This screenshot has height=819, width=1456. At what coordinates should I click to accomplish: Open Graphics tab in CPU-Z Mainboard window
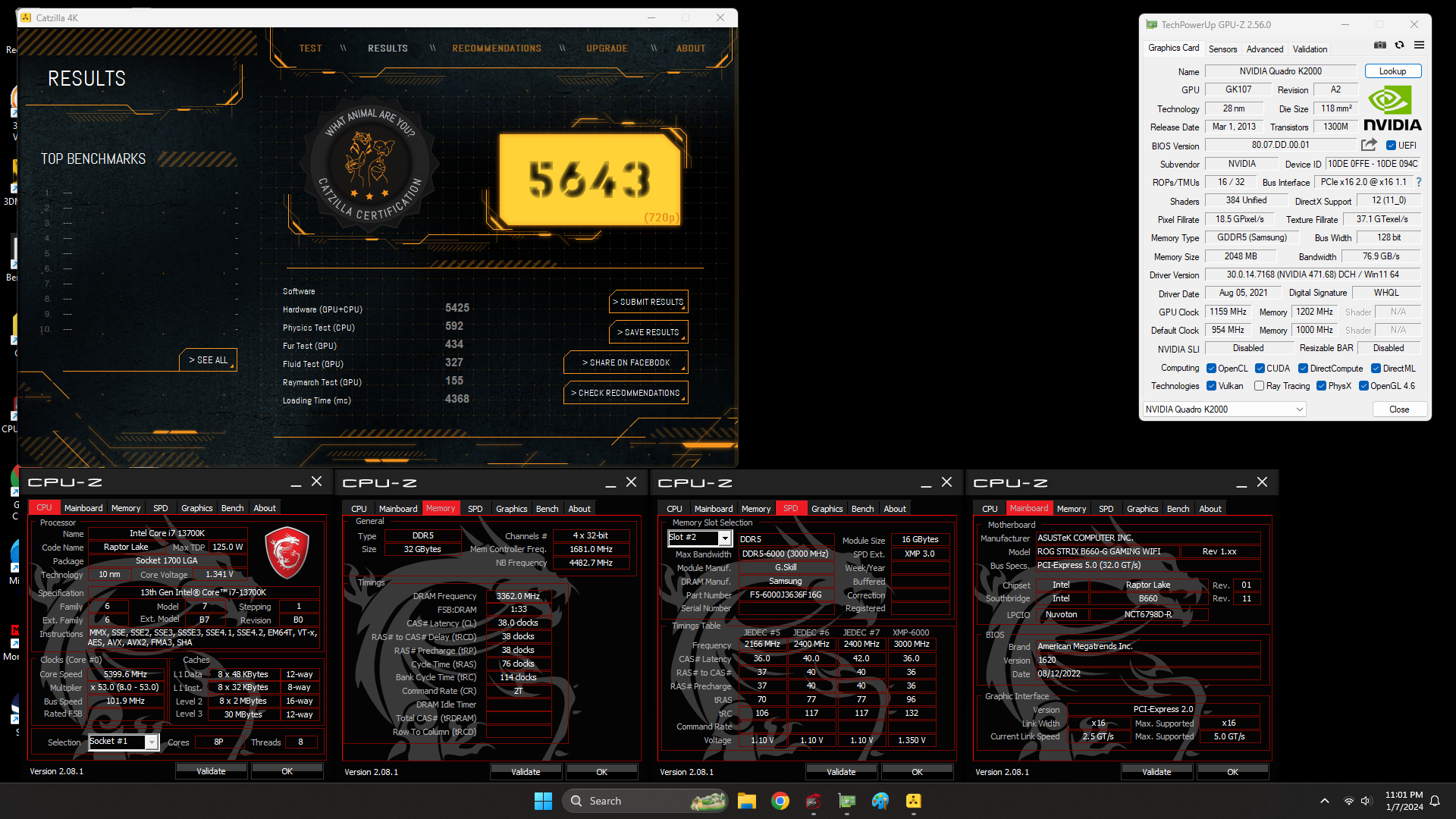(1142, 509)
